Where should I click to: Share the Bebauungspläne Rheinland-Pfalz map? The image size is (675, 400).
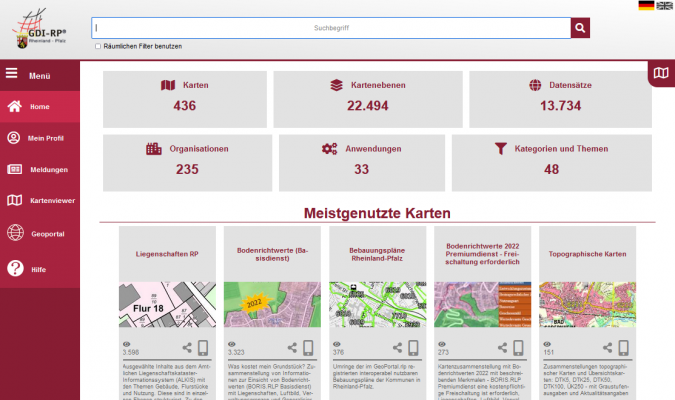pyautogui.click(x=397, y=347)
